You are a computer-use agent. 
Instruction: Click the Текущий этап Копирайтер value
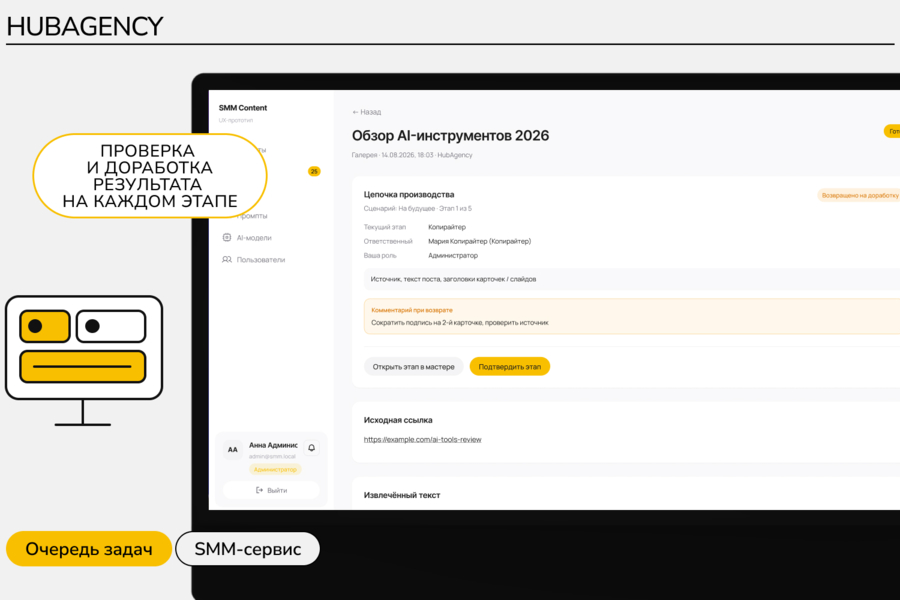447,227
